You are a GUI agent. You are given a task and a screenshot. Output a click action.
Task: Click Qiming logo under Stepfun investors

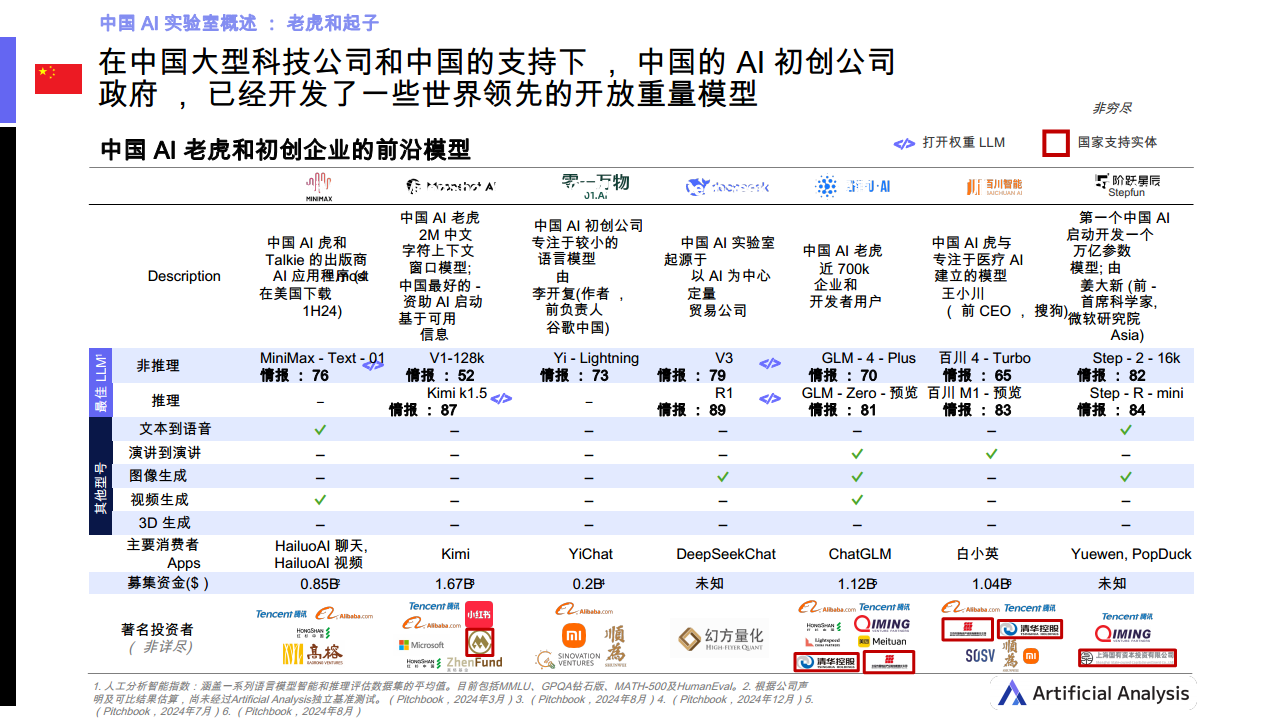click(1124, 633)
